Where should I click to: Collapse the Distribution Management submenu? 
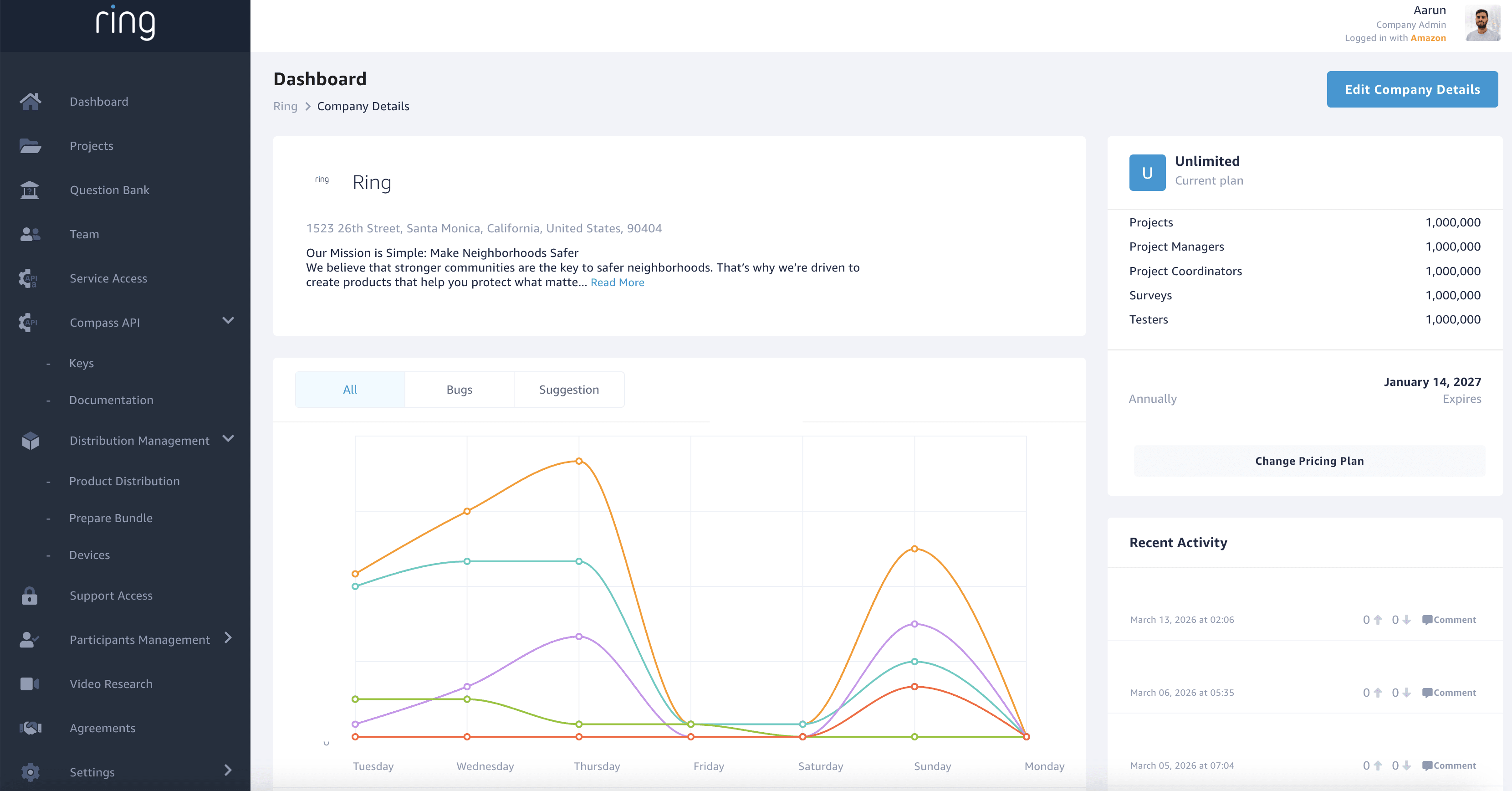click(228, 439)
